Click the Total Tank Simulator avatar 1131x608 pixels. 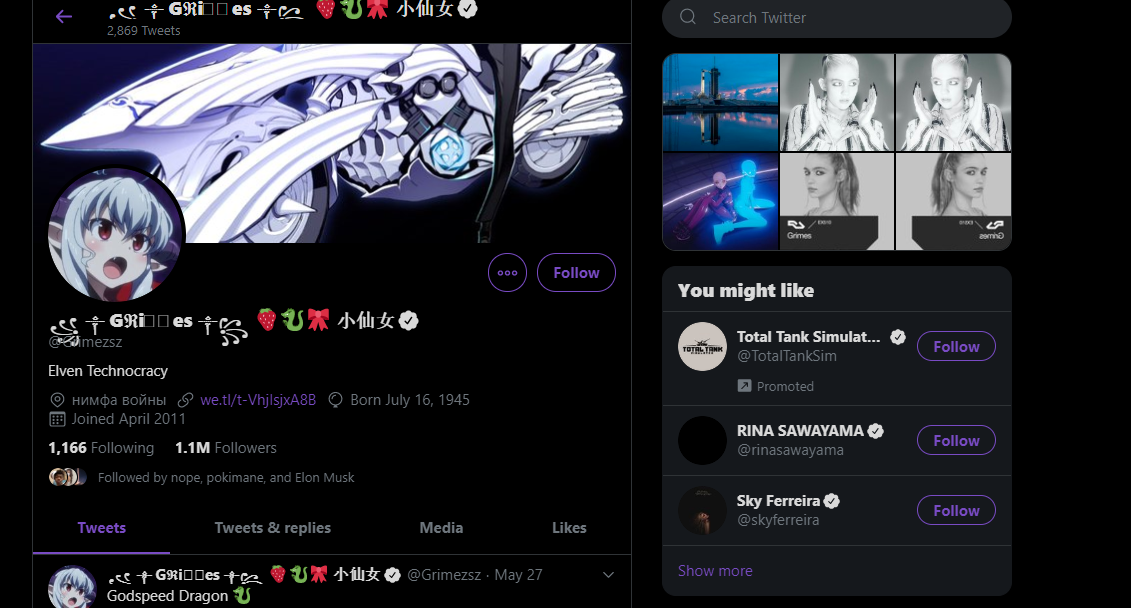pos(702,347)
